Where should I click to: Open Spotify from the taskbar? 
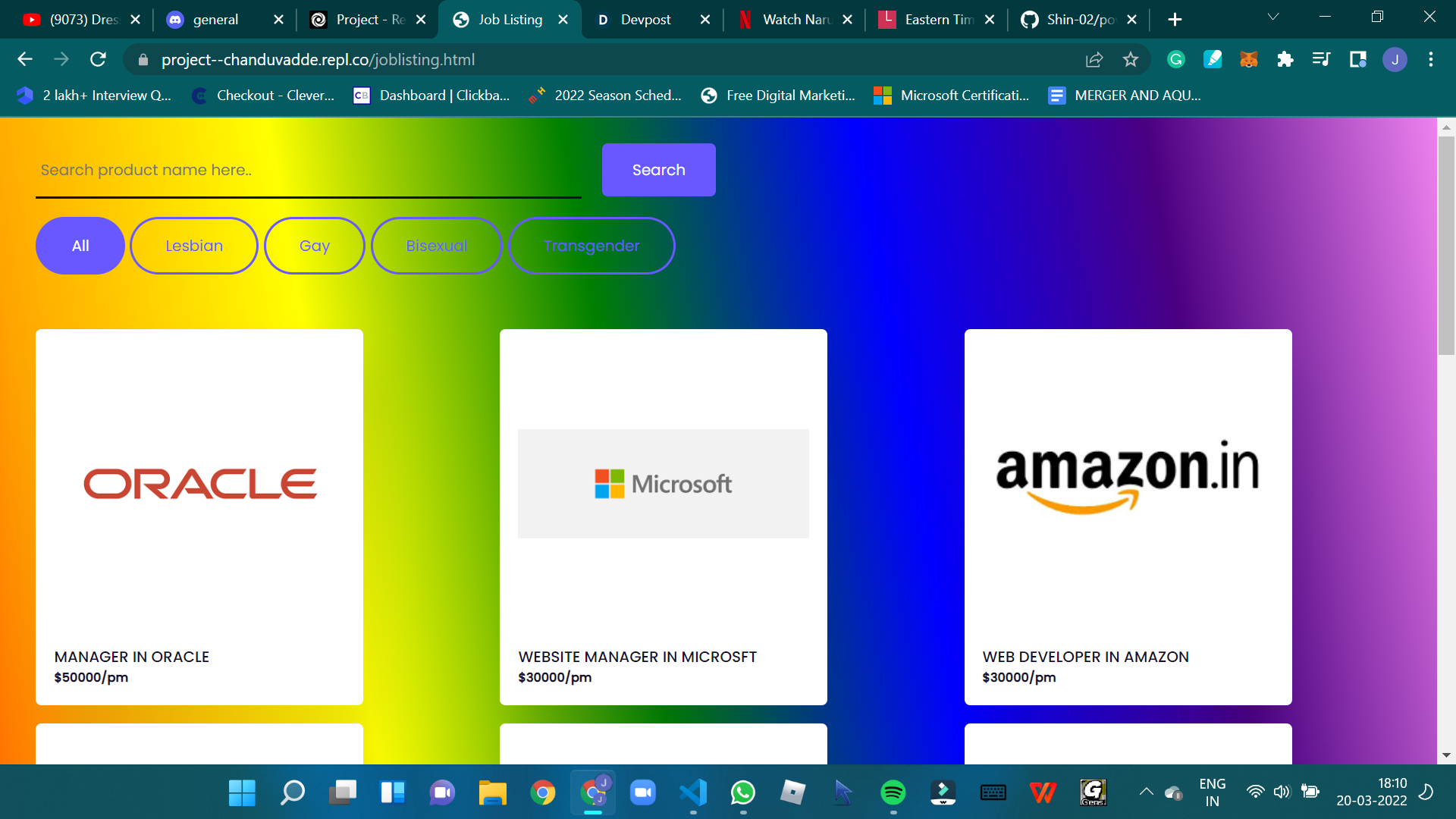(893, 792)
